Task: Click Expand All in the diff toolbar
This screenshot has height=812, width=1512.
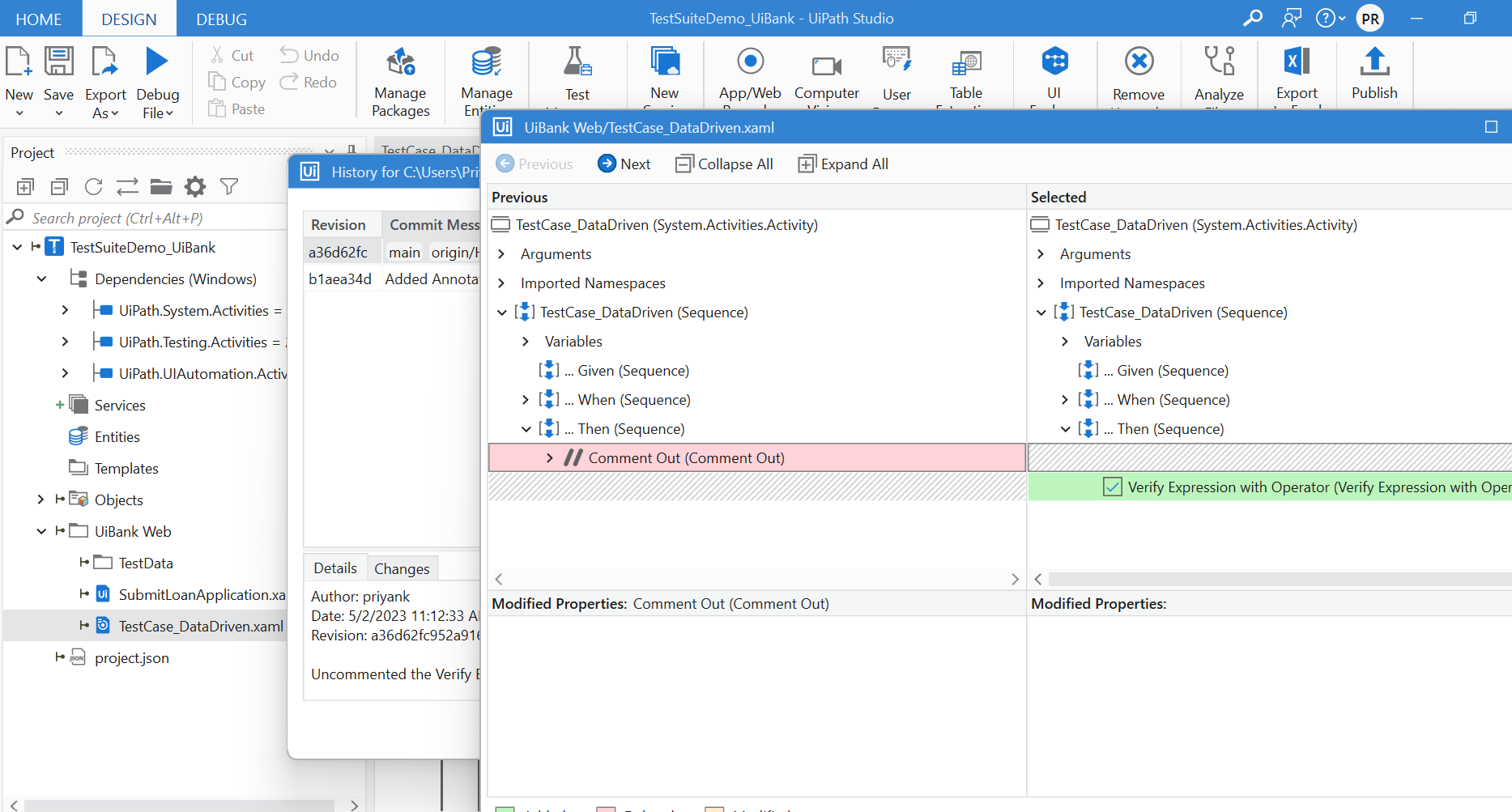Action: (843, 164)
